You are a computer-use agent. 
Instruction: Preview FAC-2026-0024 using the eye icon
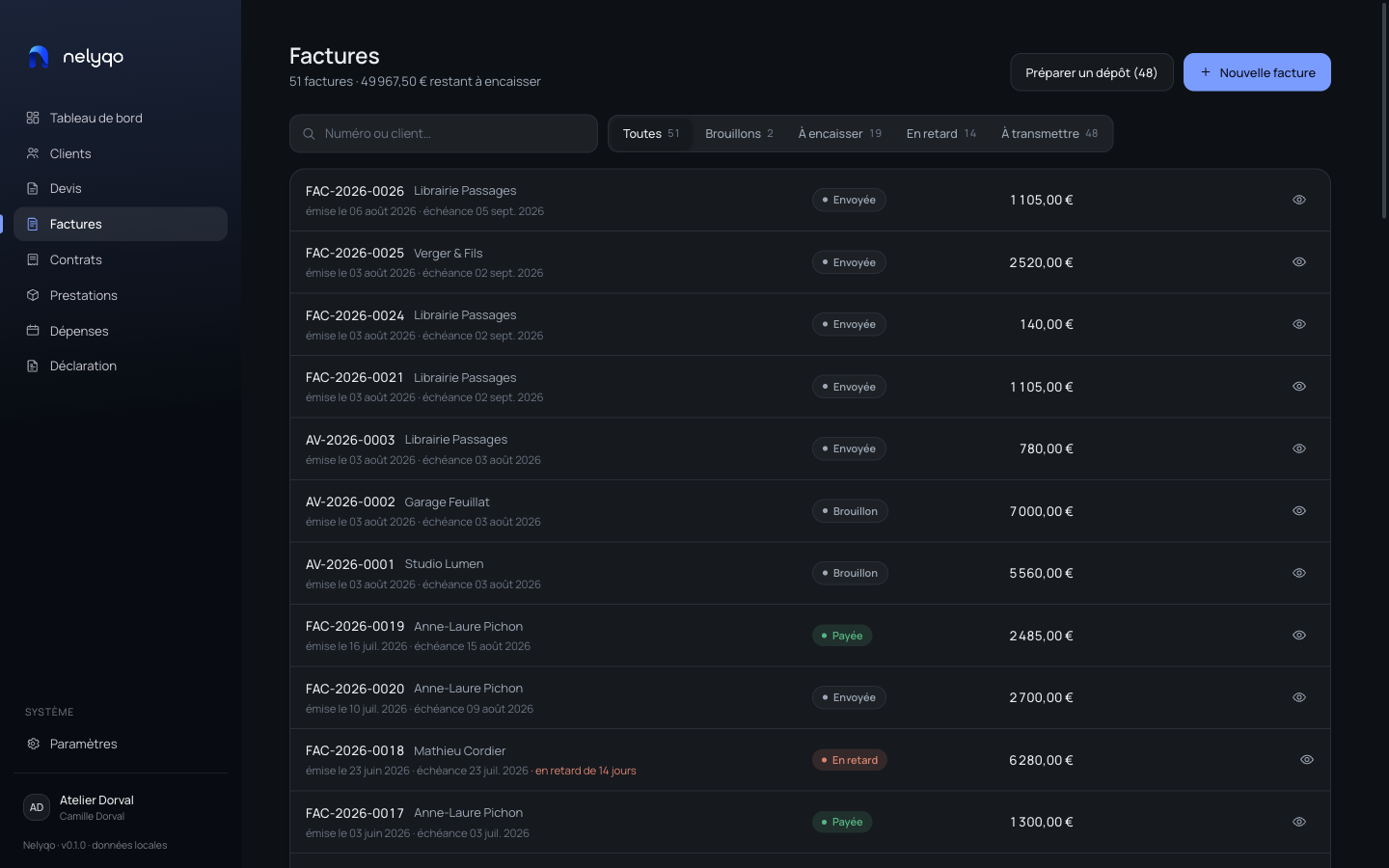click(1299, 324)
